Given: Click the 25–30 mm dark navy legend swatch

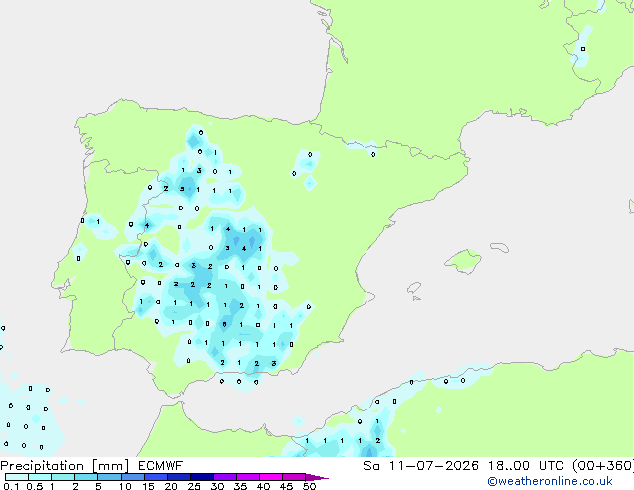Looking at the screenshot, I should 202,477.
